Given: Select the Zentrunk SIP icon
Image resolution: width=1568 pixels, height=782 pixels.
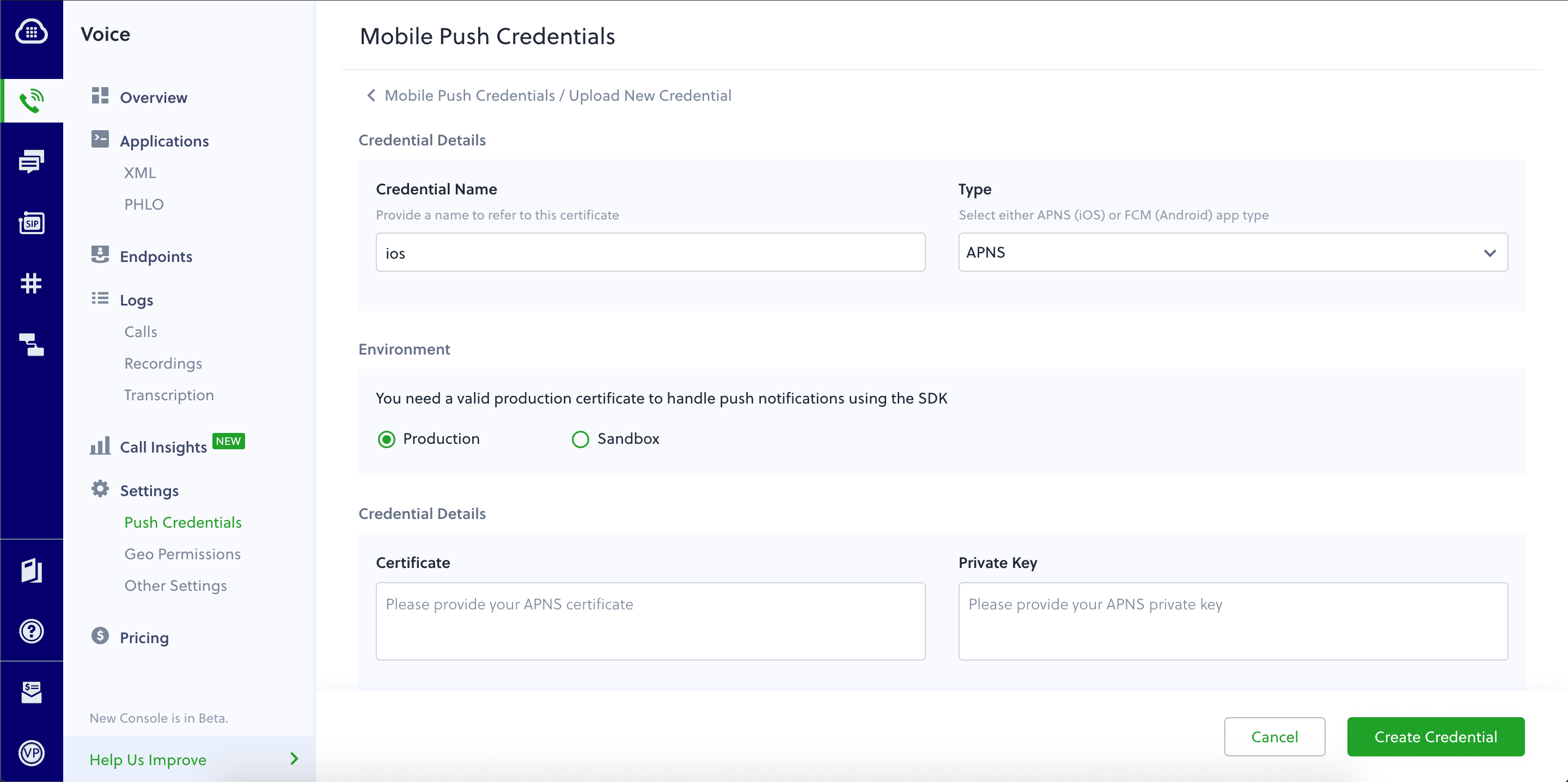Looking at the screenshot, I should pyautogui.click(x=31, y=223).
